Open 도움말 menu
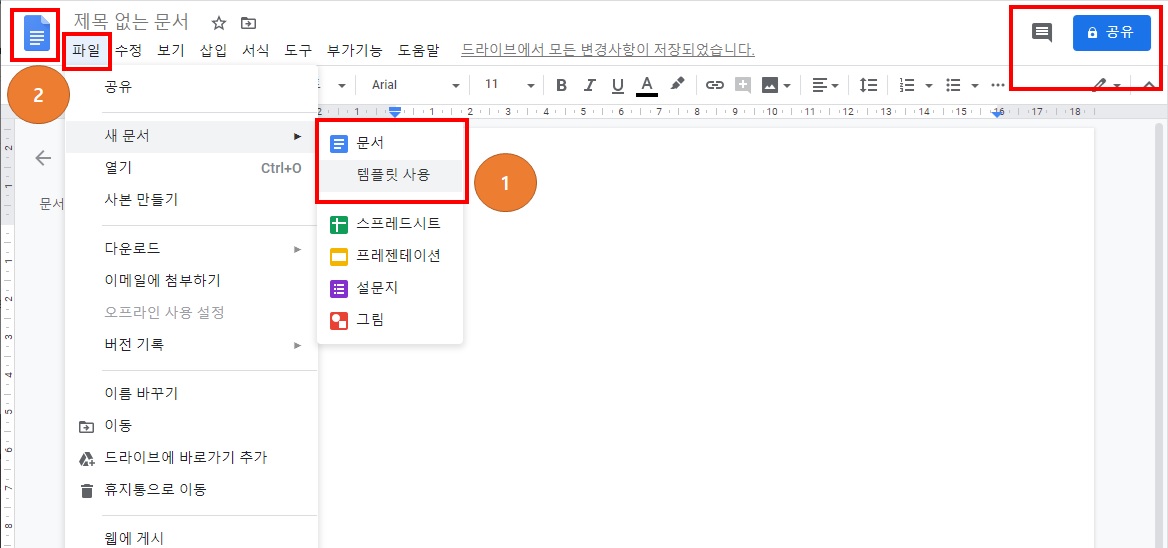 coord(419,51)
